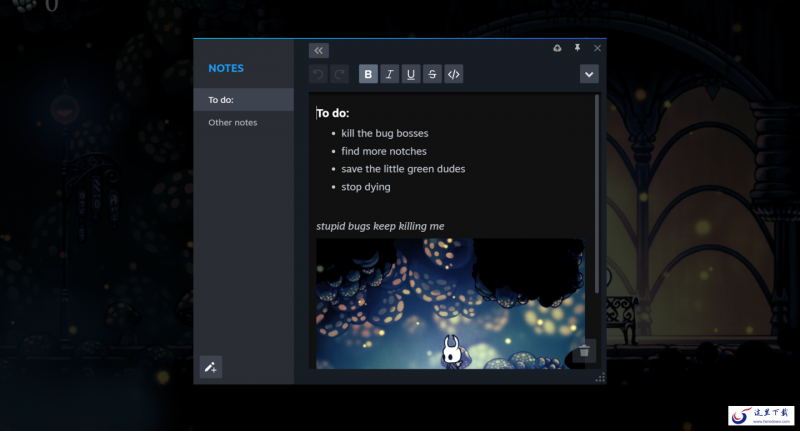Click 'save the little green dudes' bullet
The width and height of the screenshot is (800, 431).
(403, 169)
